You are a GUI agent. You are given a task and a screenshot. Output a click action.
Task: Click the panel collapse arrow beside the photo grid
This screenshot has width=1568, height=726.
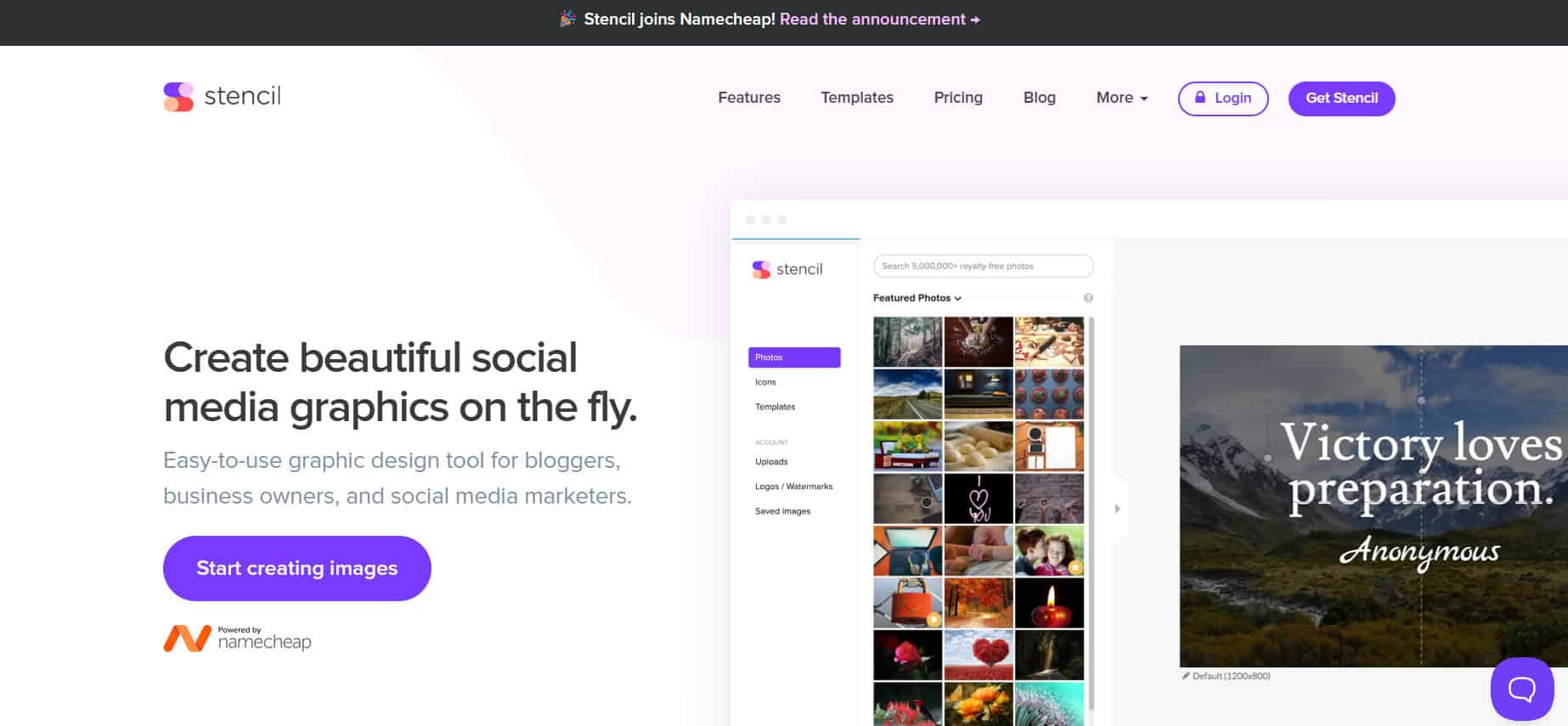click(1117, 509)
